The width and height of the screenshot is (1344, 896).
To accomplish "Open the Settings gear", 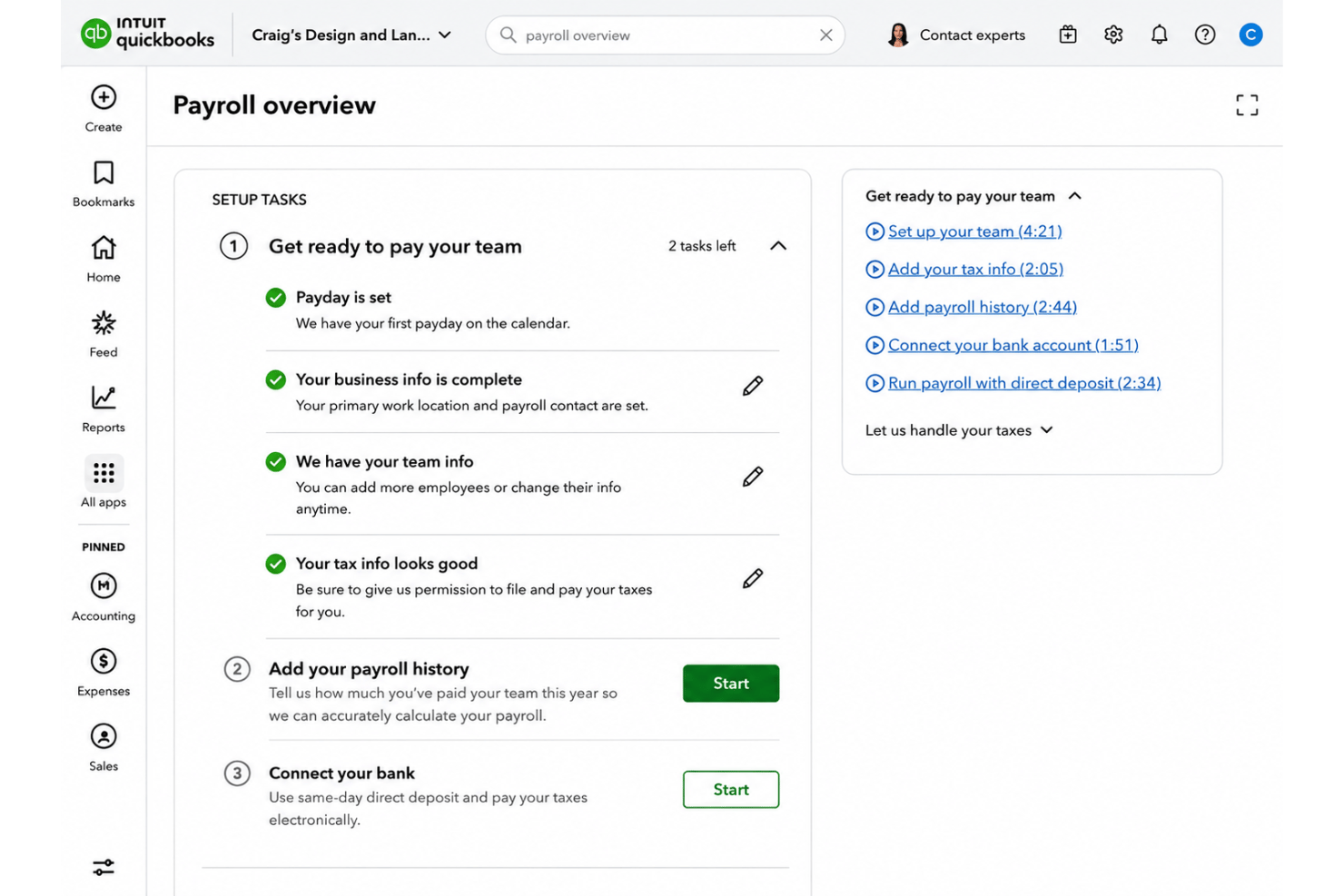I will [x=1113, y=34].
